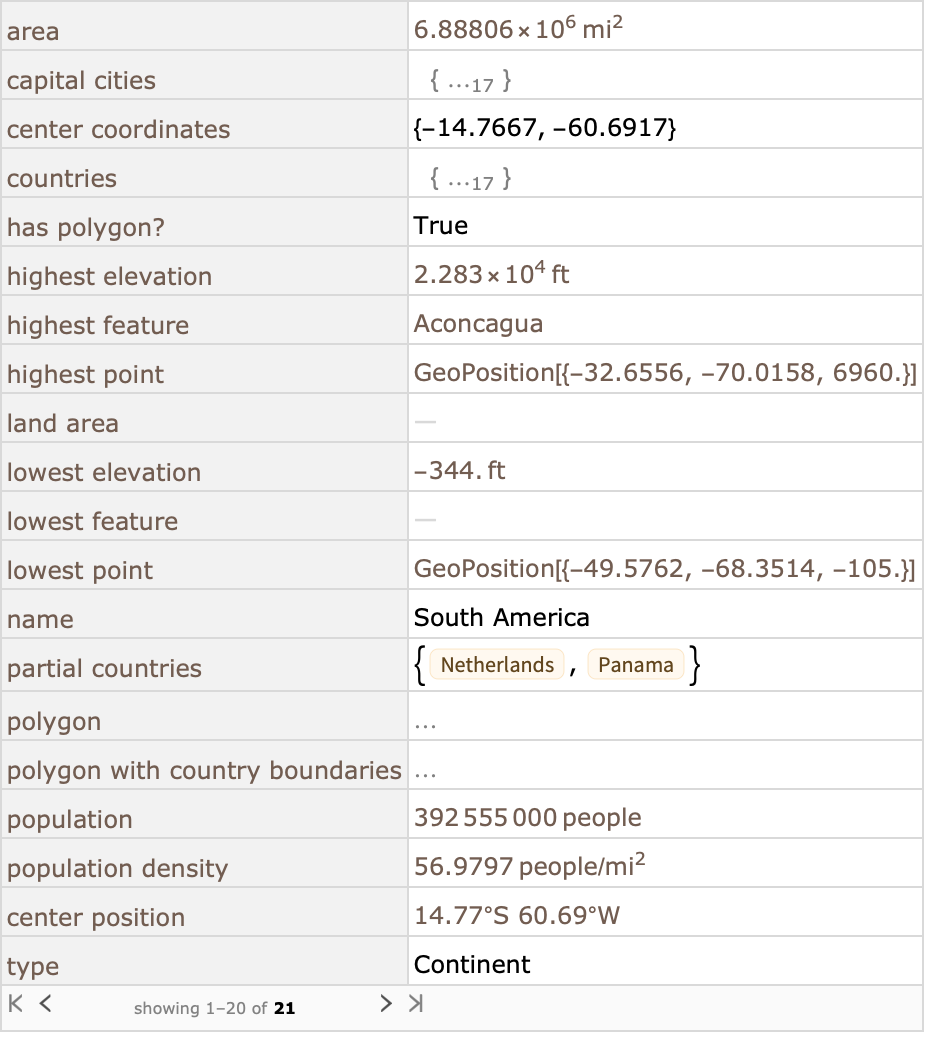Go to first page of dataset rows

[x=16, y=1003]
